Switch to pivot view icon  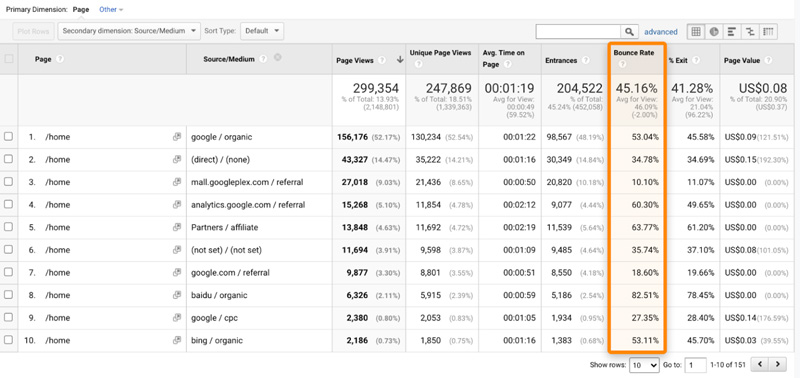[768, 32]
